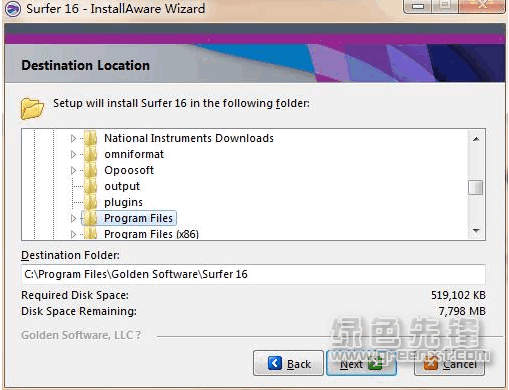The width and height of the screenshot is (509, 390).
Task: Click the Required Disk Space label
Action: pos(75,295)
